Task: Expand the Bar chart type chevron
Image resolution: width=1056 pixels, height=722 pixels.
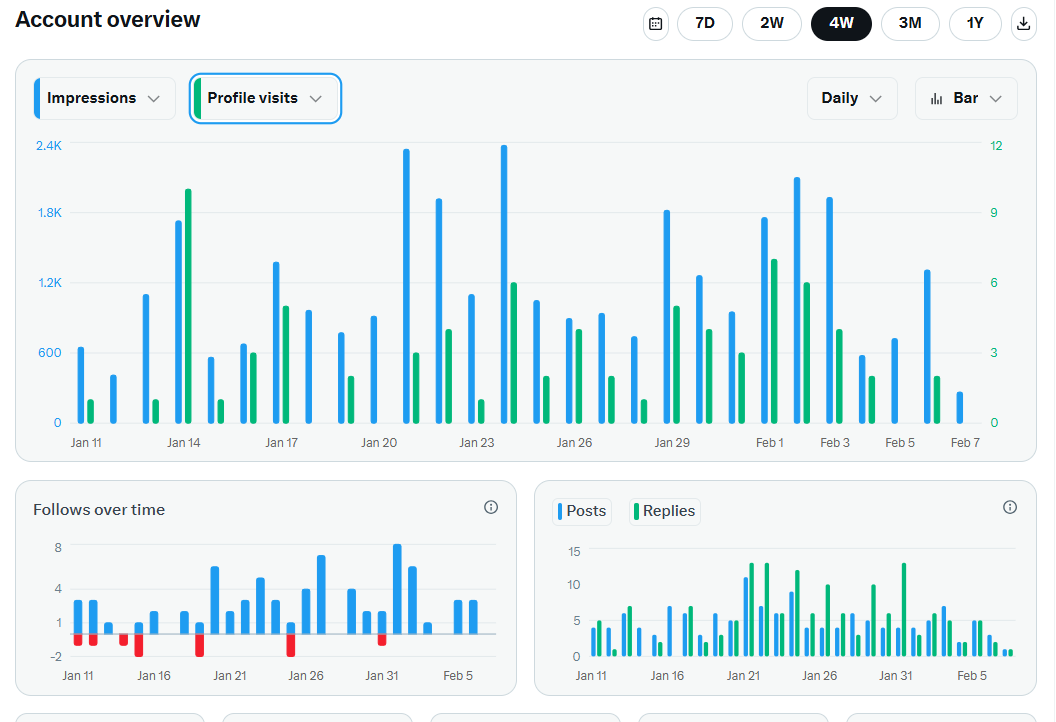Action: 995,99
